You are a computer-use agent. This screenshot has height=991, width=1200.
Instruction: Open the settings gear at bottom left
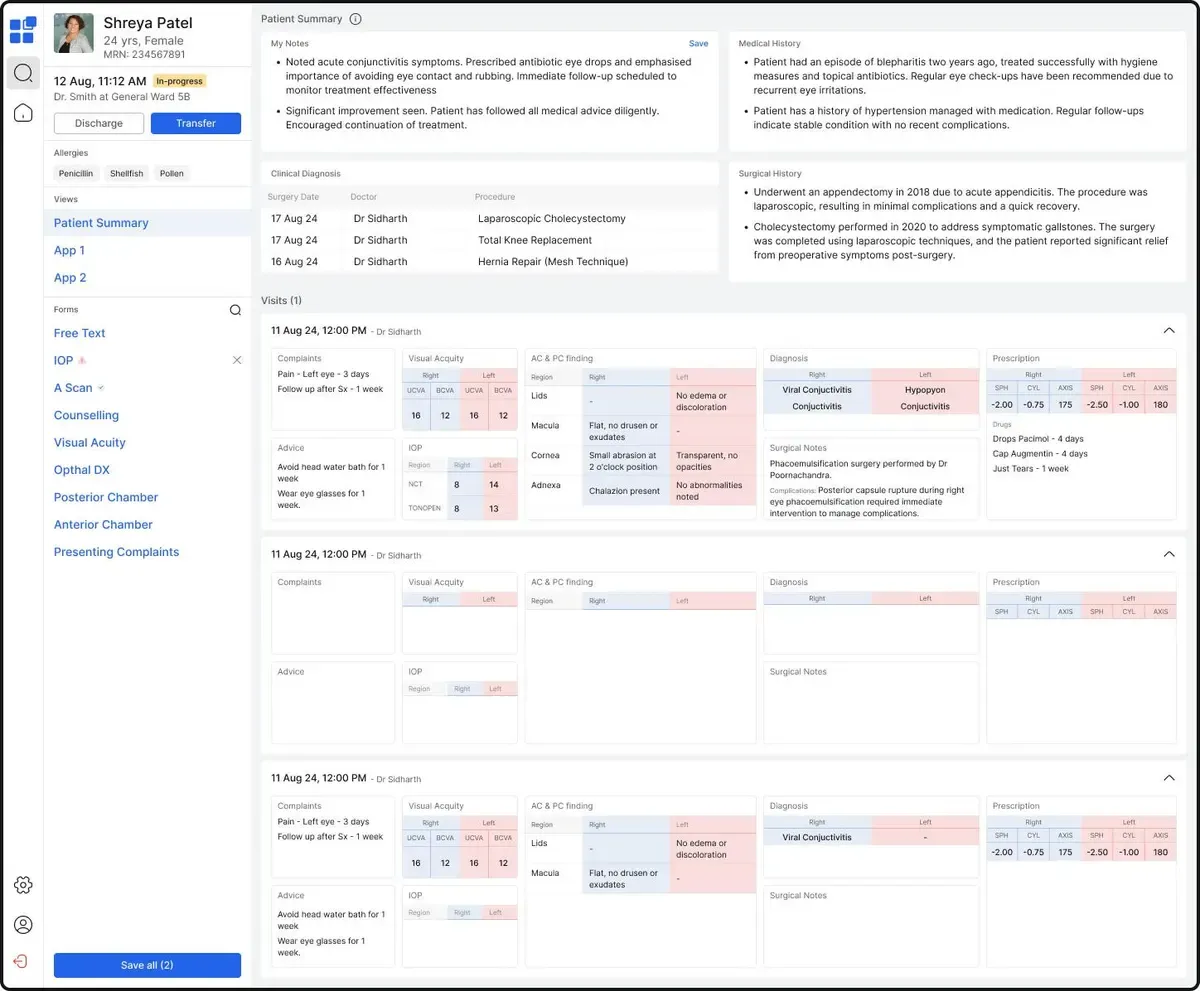(22, 884)
